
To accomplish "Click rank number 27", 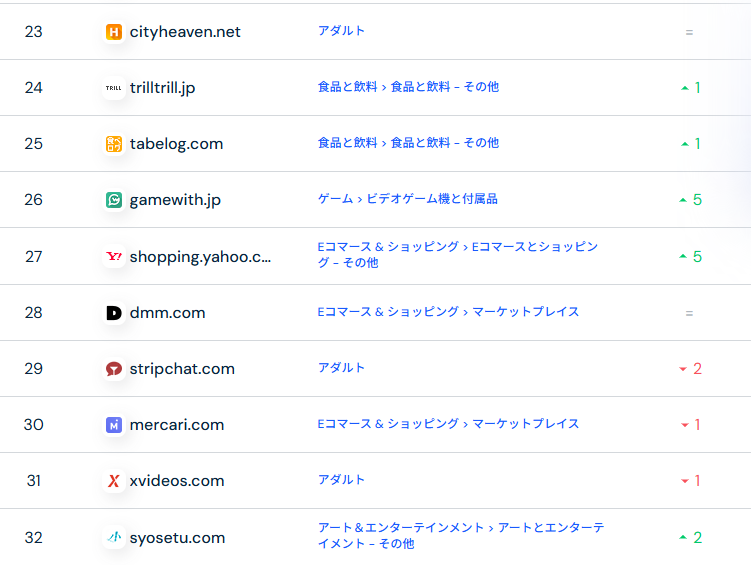I will pyautogui.click(x=34, y=257).
